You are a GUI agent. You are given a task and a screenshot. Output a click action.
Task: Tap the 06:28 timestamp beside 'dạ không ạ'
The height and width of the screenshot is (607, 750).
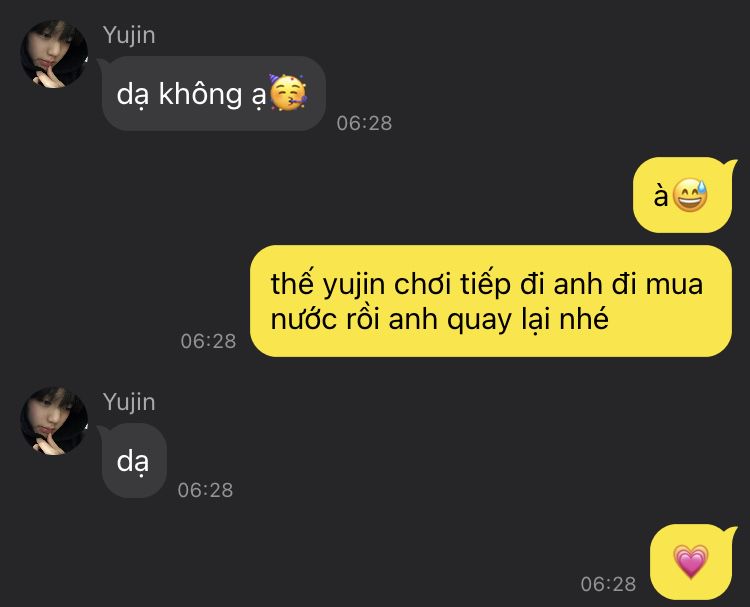[x=364, y=123]
